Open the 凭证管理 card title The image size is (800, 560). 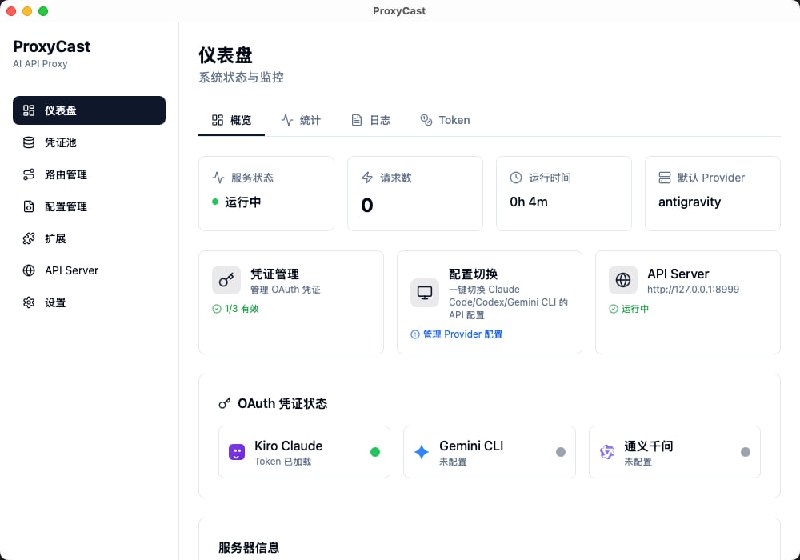(x=274, y=274)
